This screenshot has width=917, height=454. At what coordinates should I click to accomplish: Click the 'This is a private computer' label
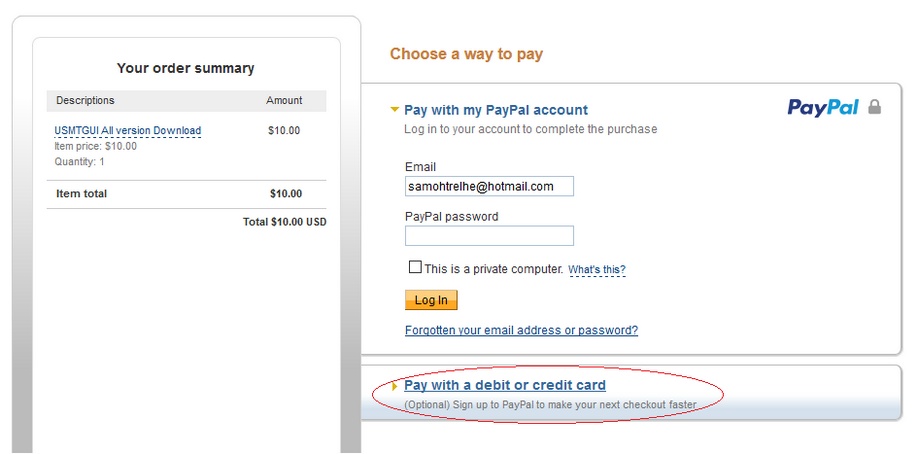click(494, 269)
